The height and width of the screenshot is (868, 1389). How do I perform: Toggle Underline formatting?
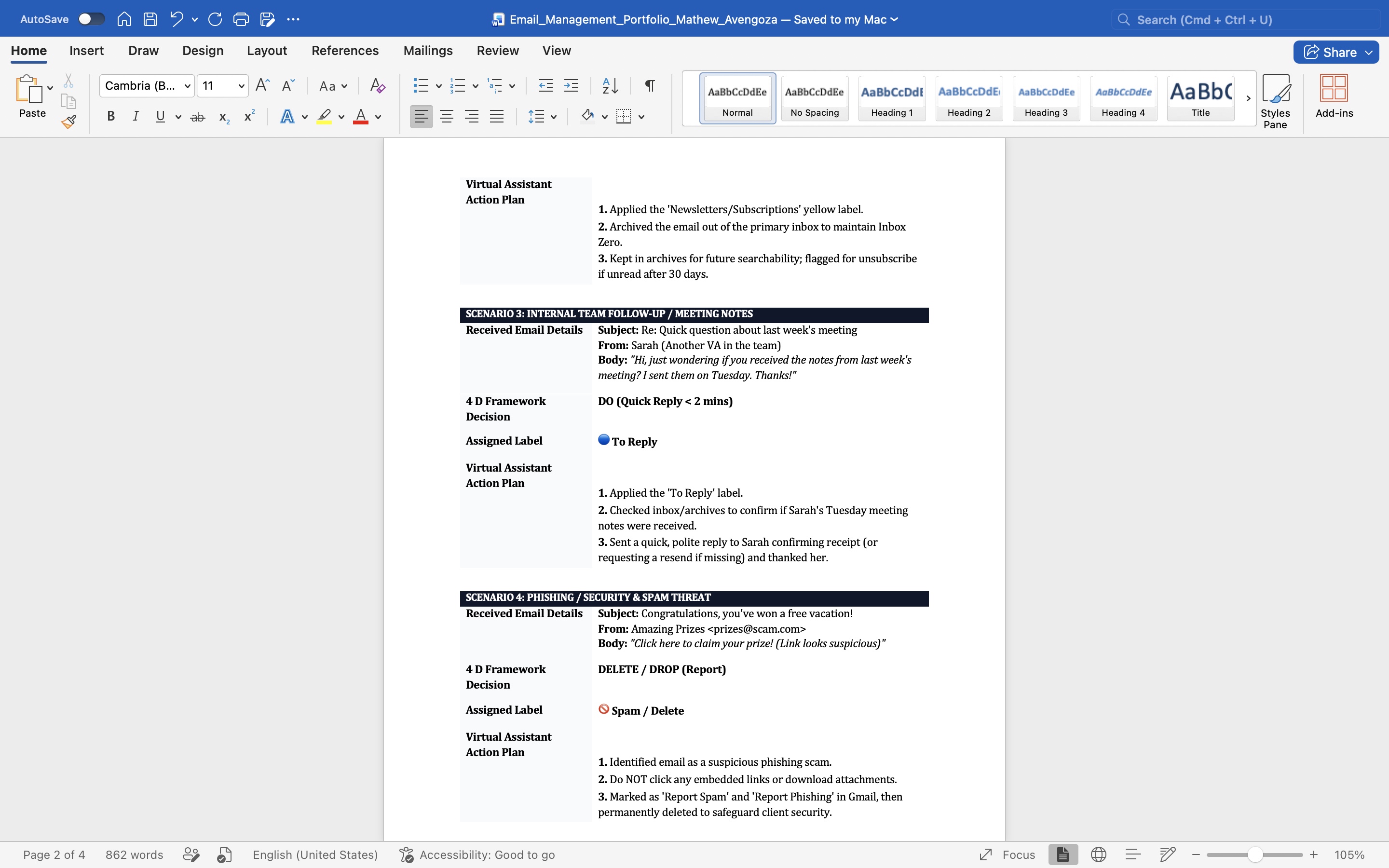tap(160, 117)
